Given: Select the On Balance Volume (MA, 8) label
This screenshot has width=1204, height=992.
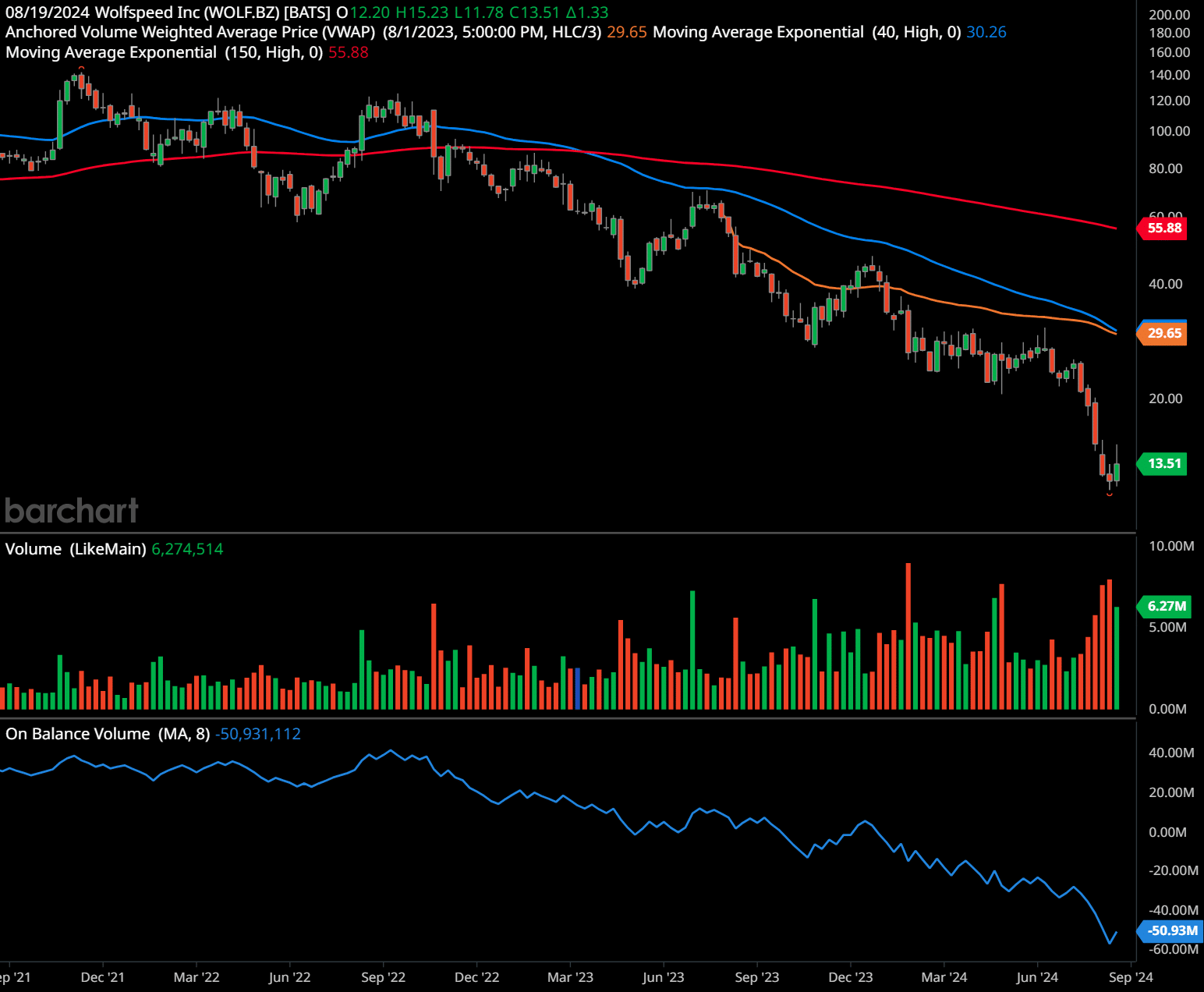Looking at the screenshot, I should 108,734.
